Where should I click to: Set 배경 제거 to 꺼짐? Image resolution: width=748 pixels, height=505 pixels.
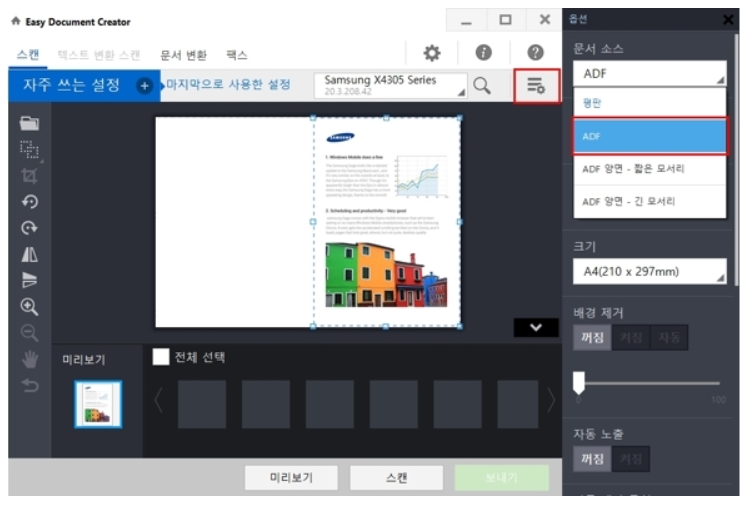click(x=592, y=338)
